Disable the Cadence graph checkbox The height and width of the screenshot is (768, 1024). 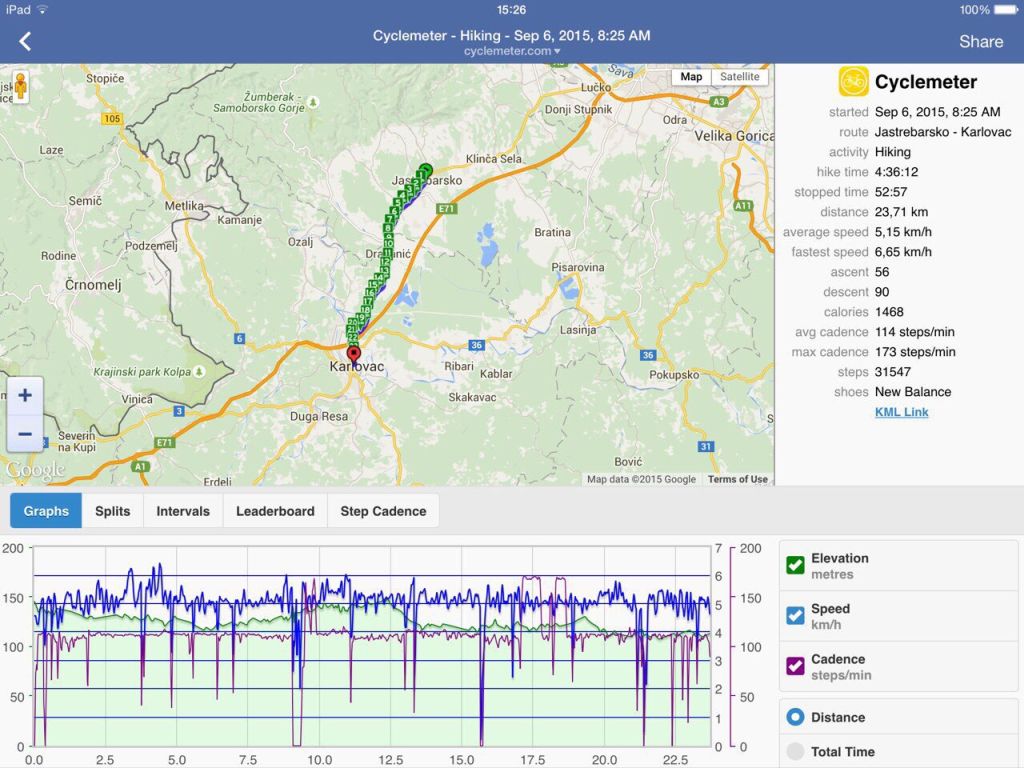[796, 666]
